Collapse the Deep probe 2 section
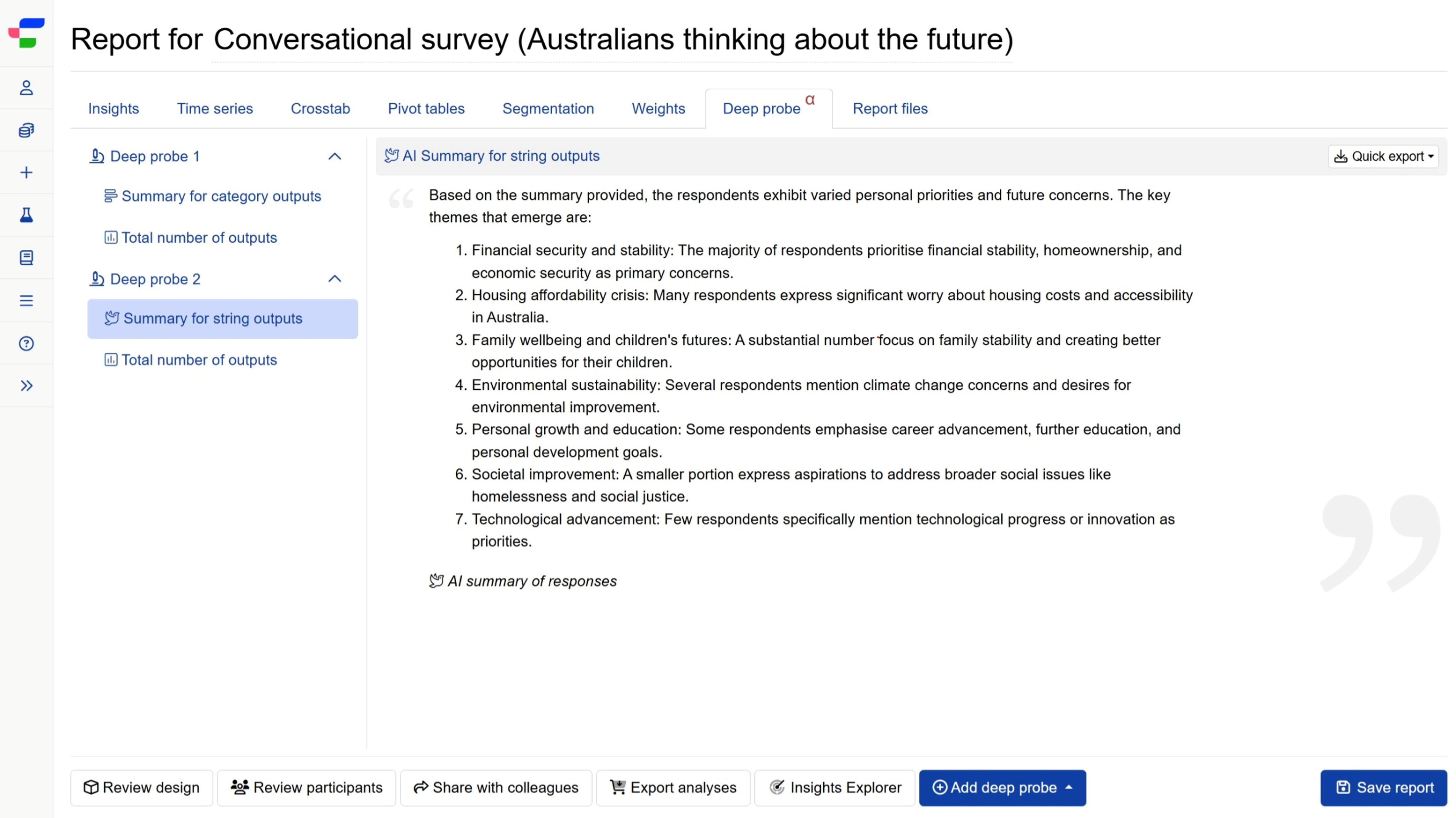This screenshot has width=1456, height=818. click(335, 279)
